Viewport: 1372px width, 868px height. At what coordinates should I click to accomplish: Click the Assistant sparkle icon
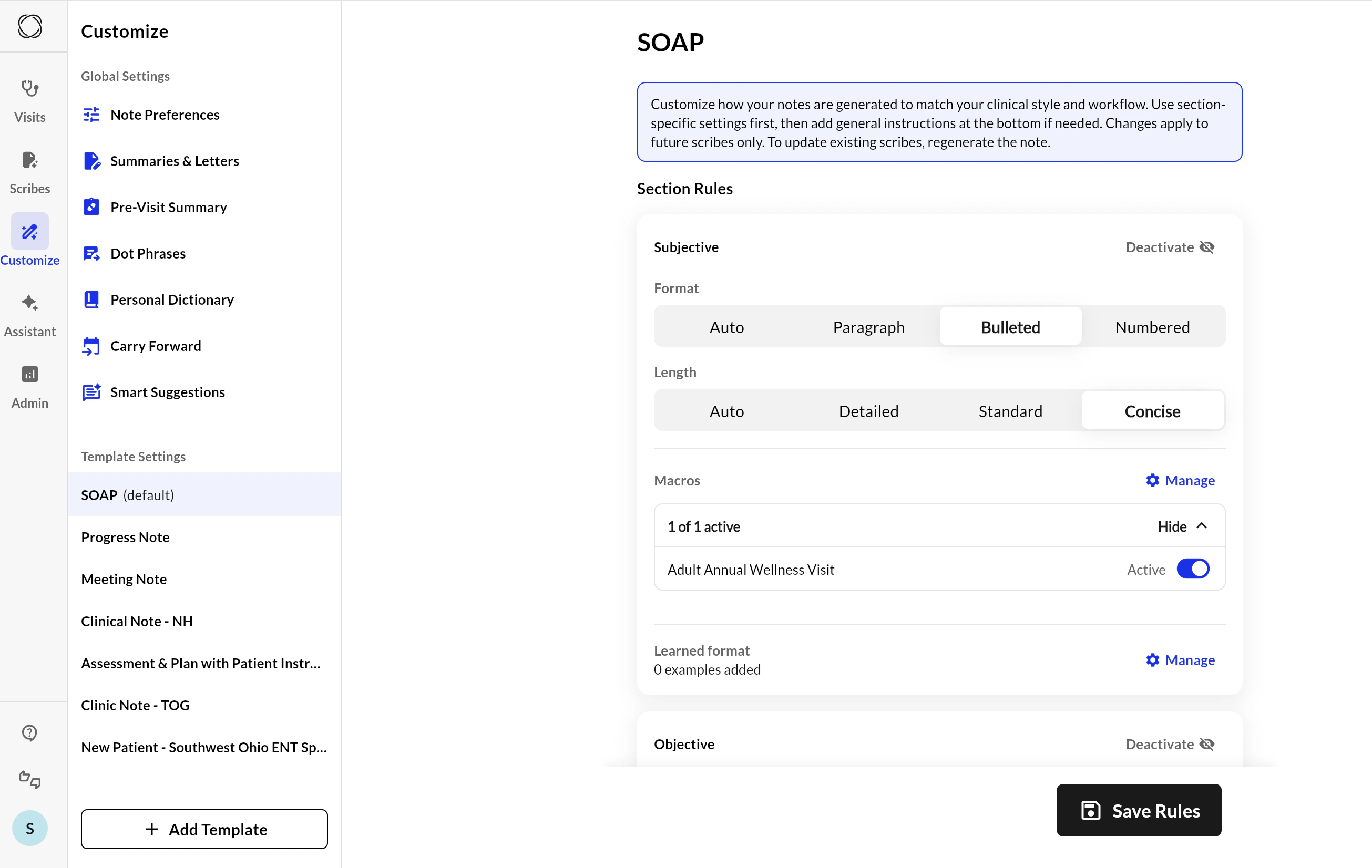point(29,303)
